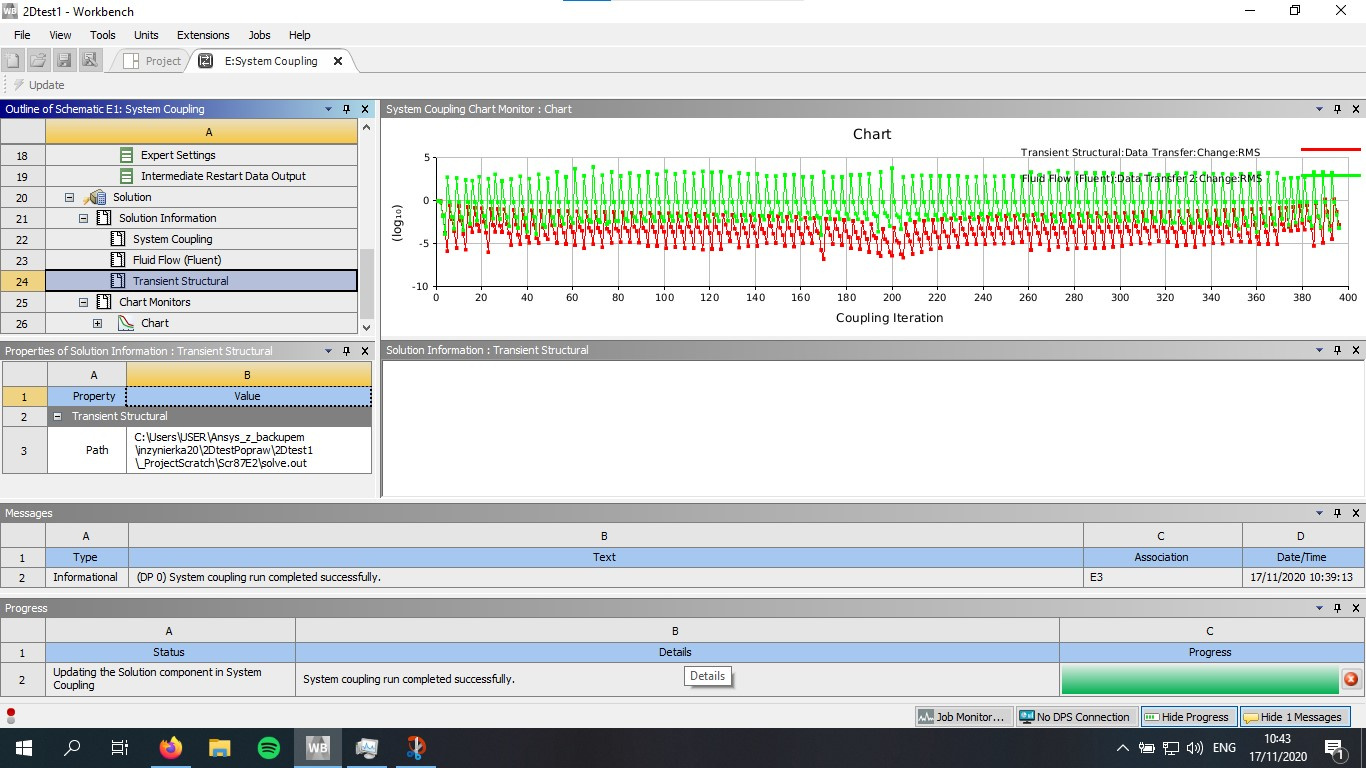Click the Outline scrollbar up arrow

[x=365, y=128]
